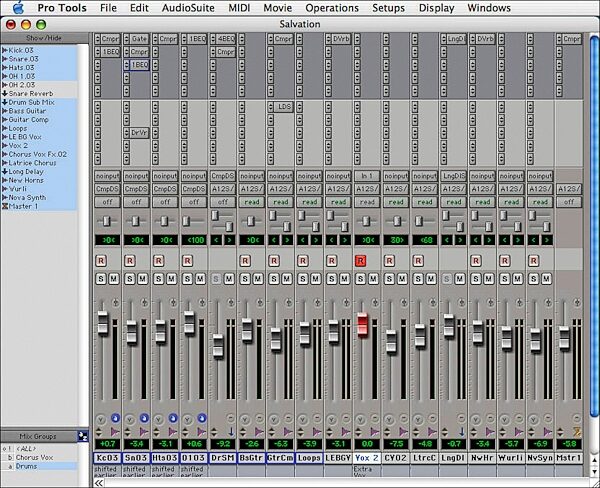Click the red Vox 2 volume fader

(362, 325)
